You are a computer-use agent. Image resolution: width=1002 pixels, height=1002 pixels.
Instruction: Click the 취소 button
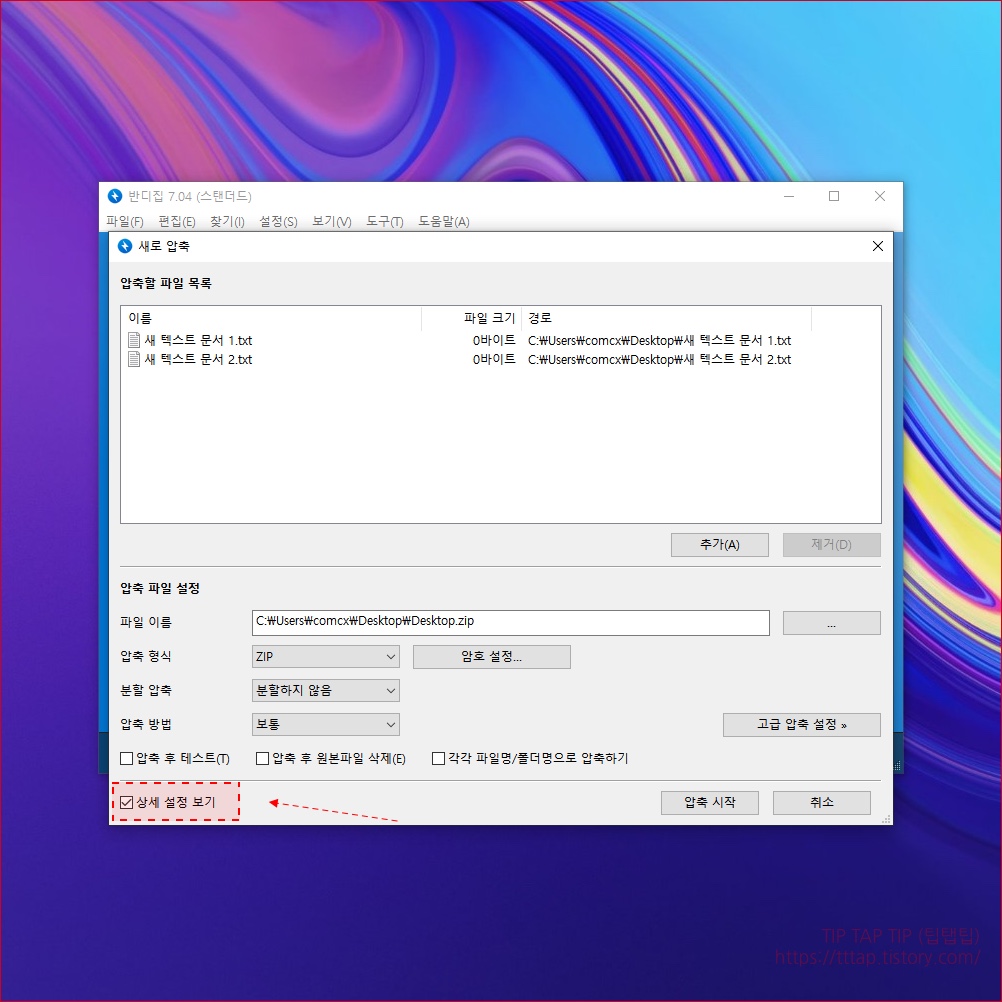(822, 803)
